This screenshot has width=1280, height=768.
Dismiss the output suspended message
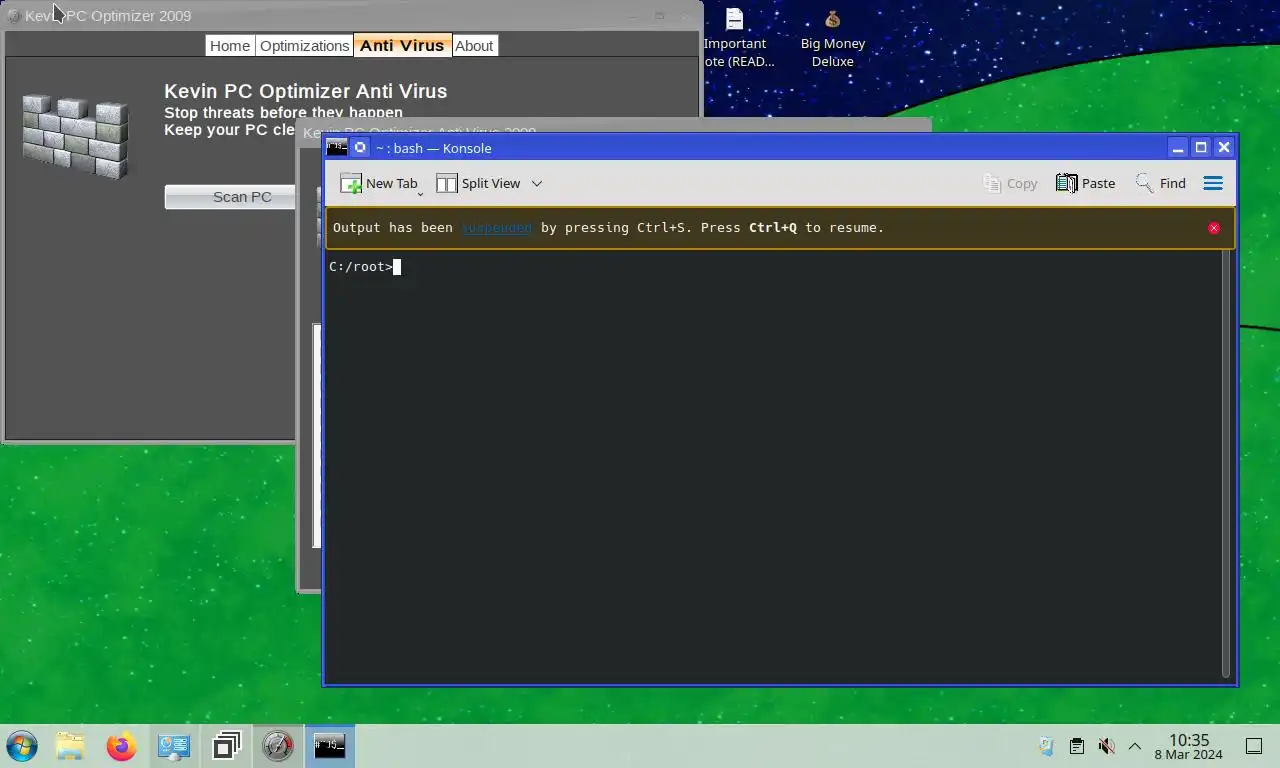click(1214, 228)
